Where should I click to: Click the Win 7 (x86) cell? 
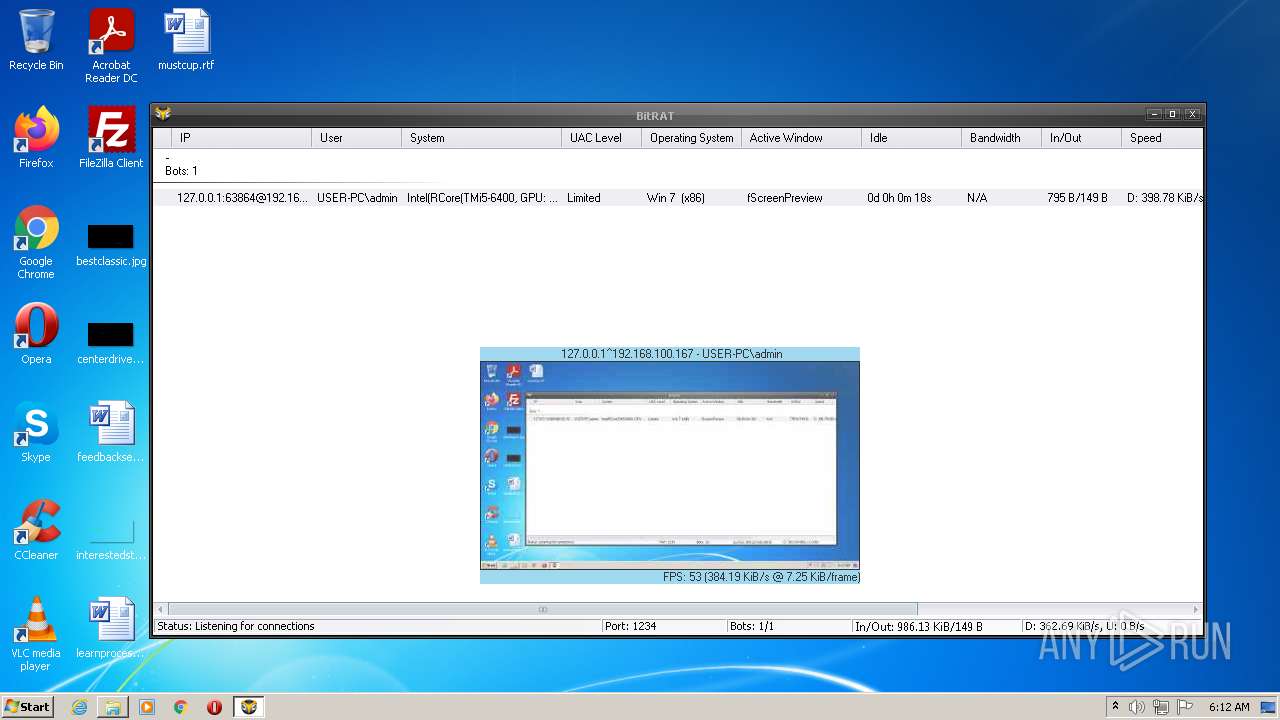coord(676,198)
